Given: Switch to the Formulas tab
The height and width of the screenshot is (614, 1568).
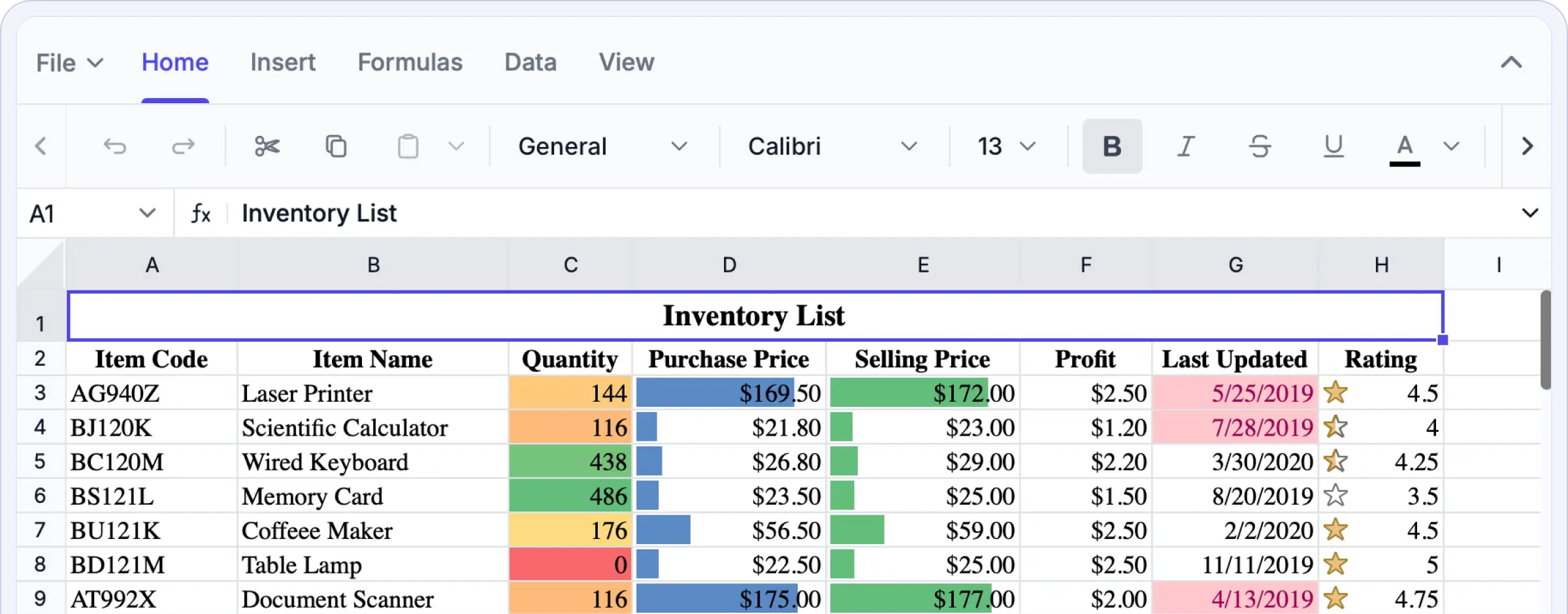Looking at the screenshot, I should 410,63.
